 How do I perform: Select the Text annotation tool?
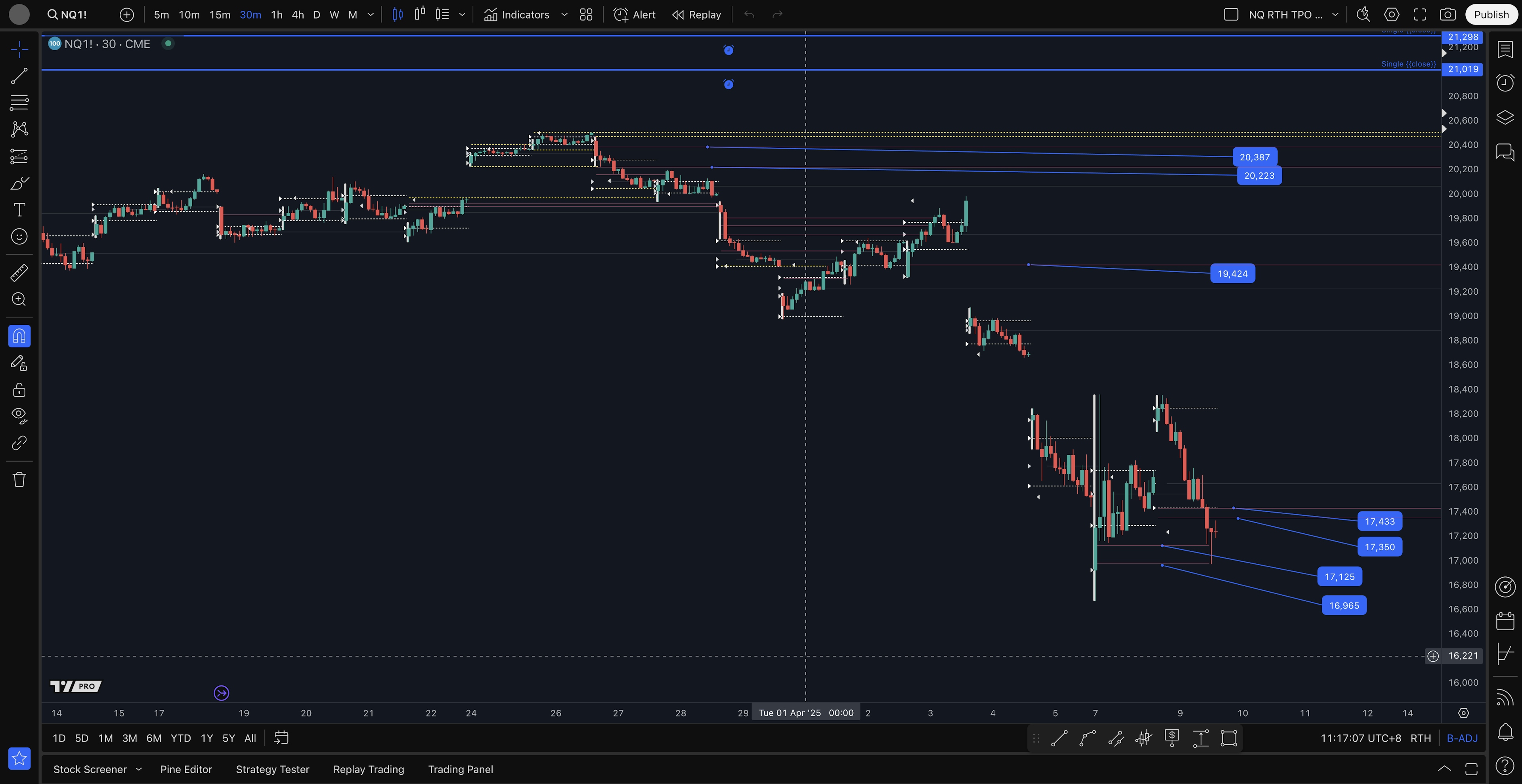coord(19,210)
